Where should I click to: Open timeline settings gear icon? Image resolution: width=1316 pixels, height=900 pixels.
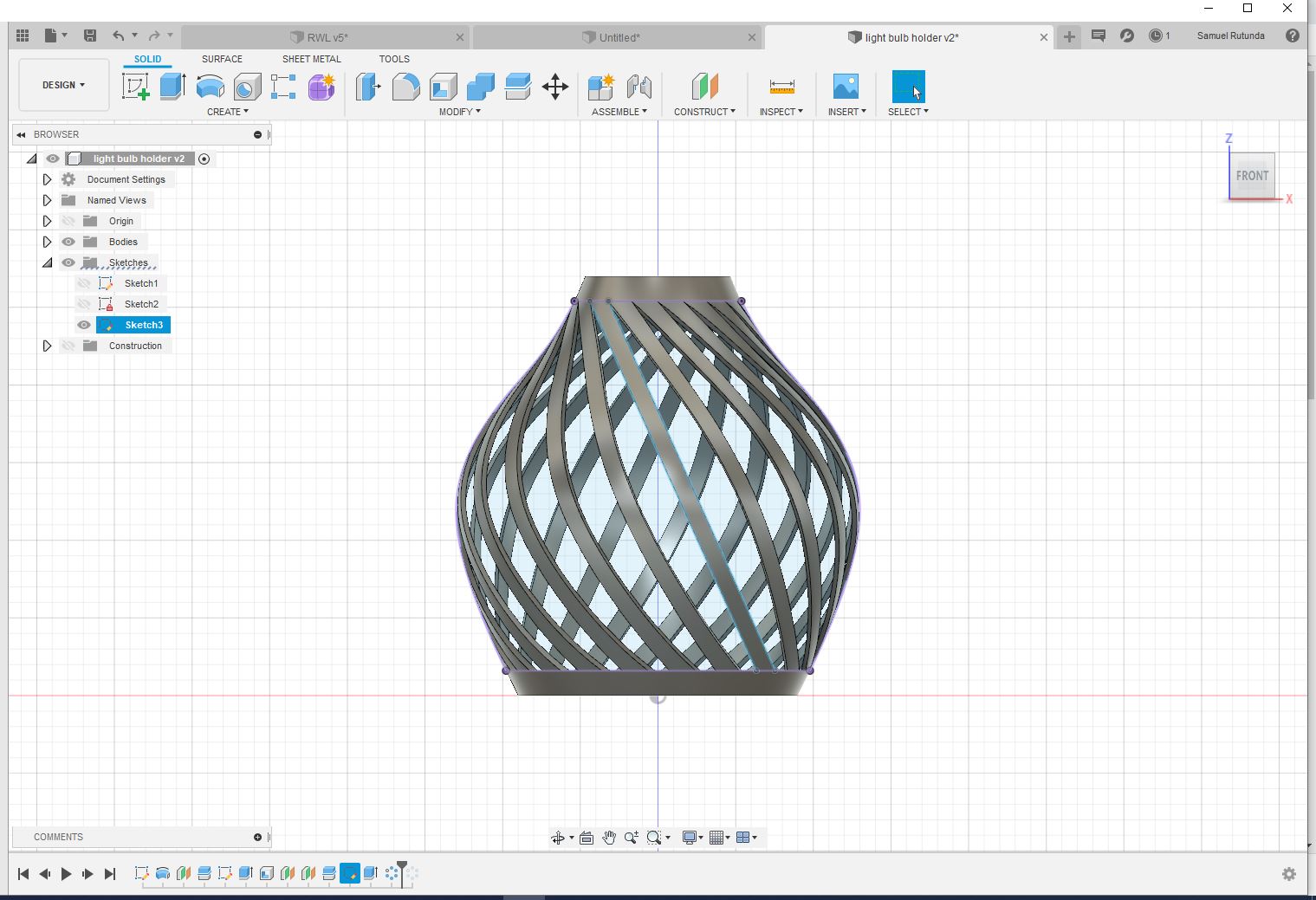coord(1289,874)
